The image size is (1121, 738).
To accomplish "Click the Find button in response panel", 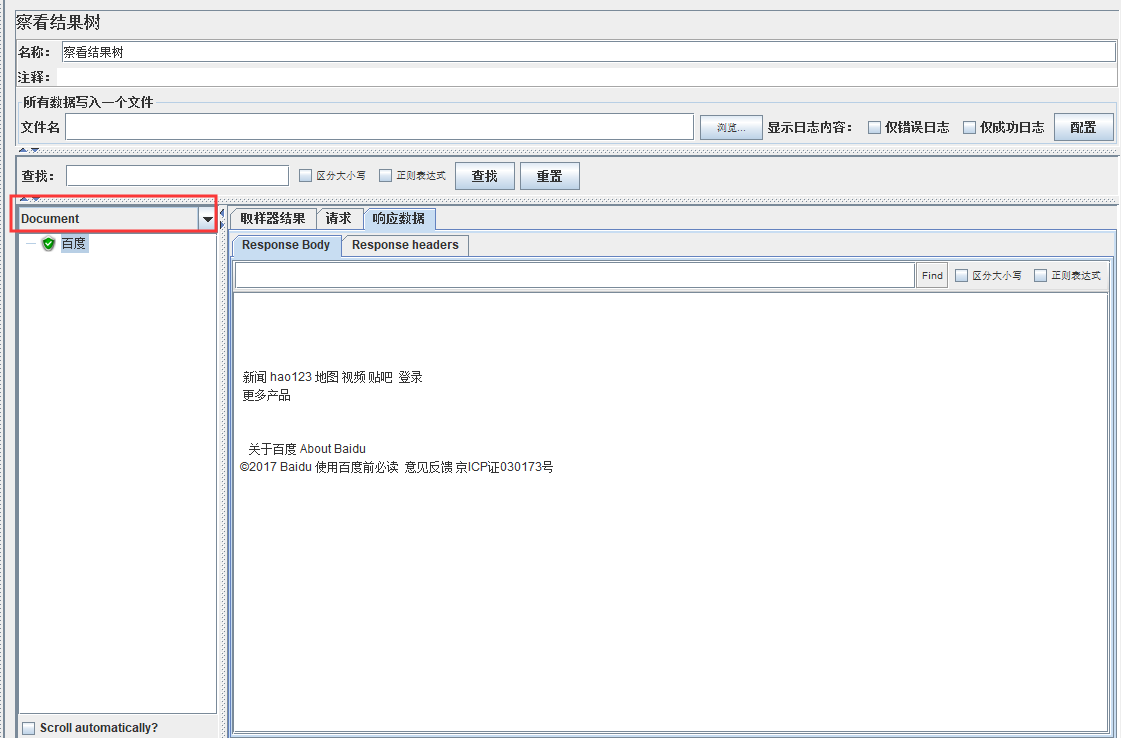I will (x=931, y=275).
